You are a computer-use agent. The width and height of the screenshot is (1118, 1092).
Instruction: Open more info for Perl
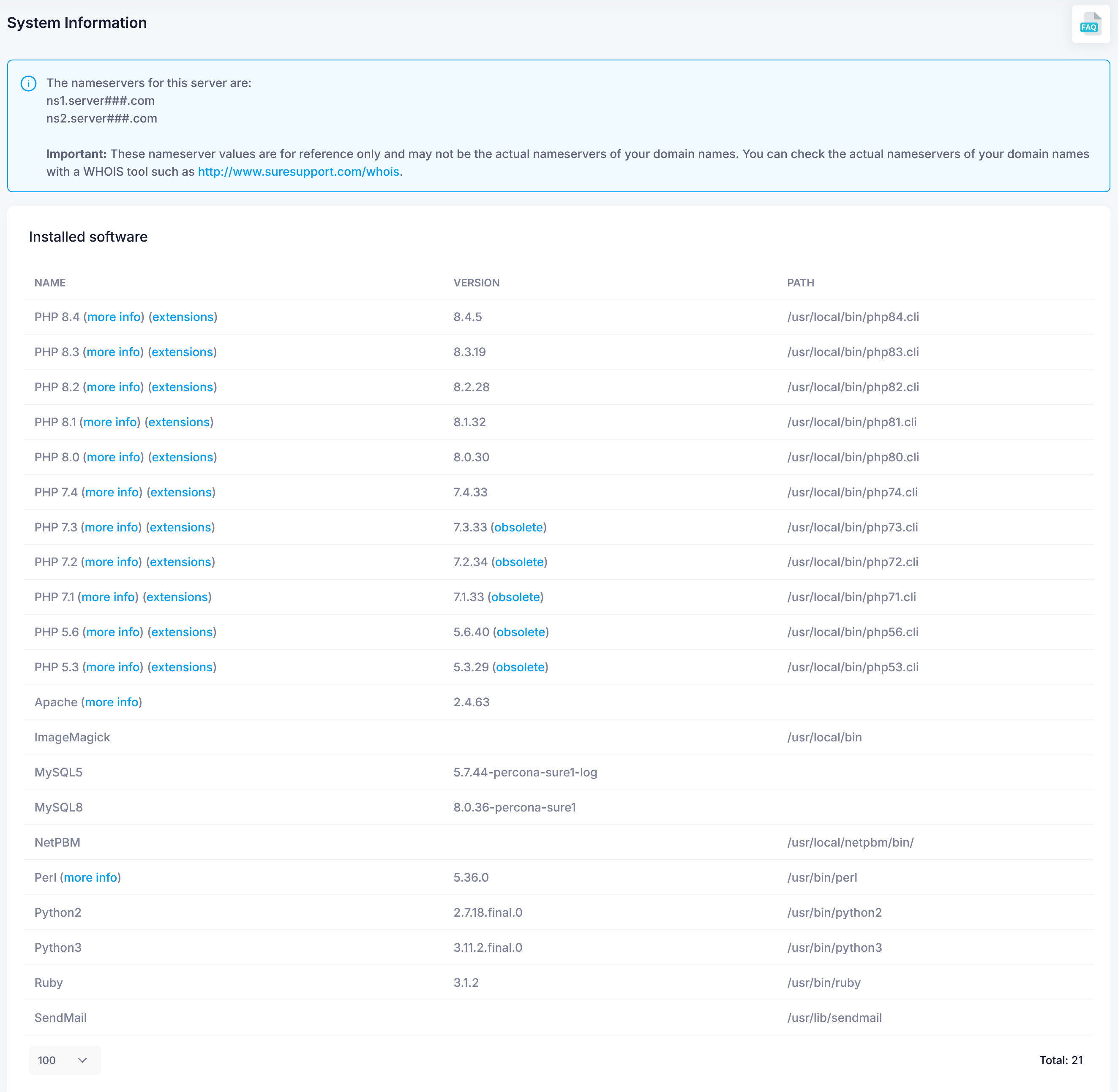click(90, 877)
